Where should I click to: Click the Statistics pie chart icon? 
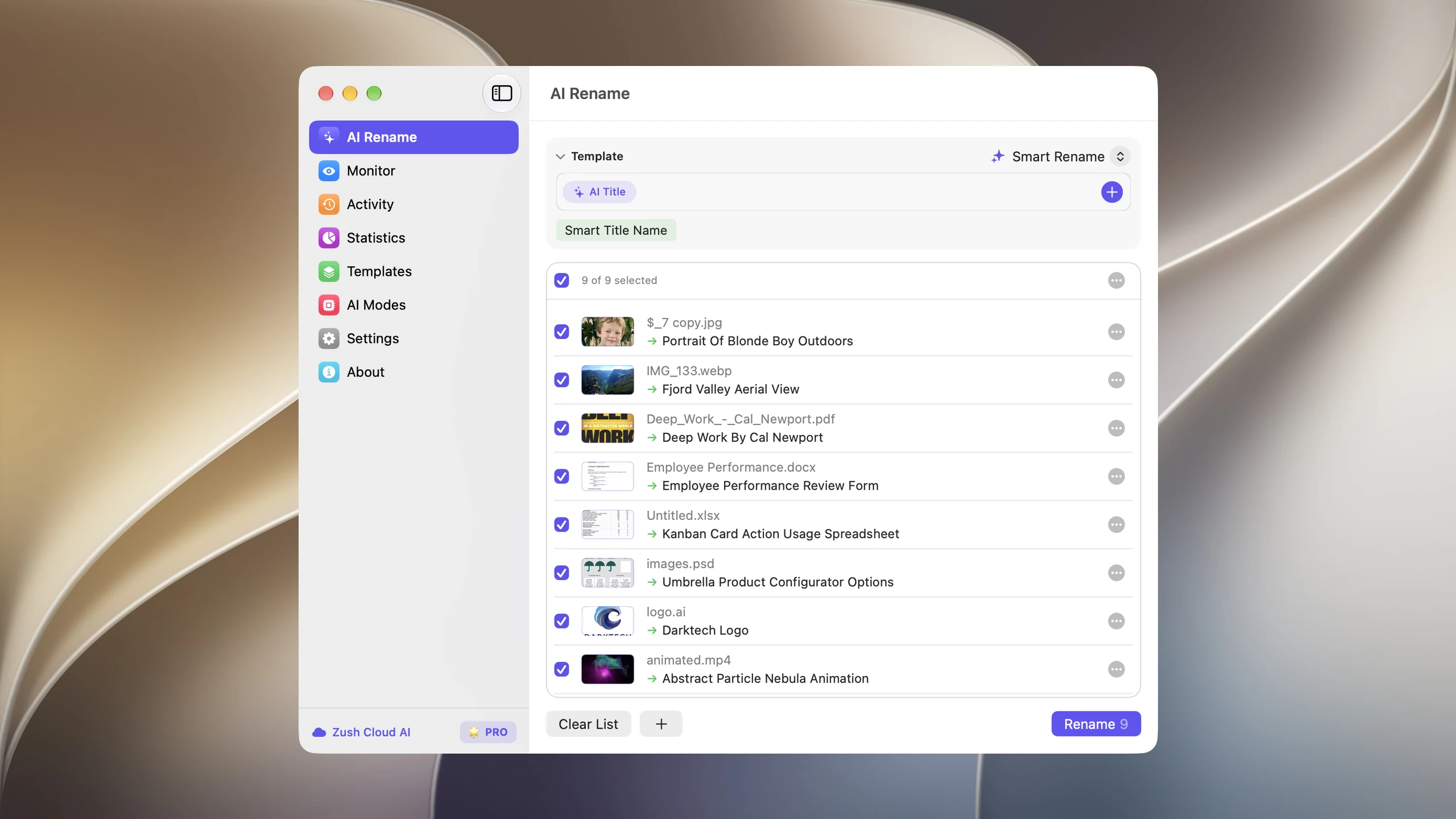(329, 238)
